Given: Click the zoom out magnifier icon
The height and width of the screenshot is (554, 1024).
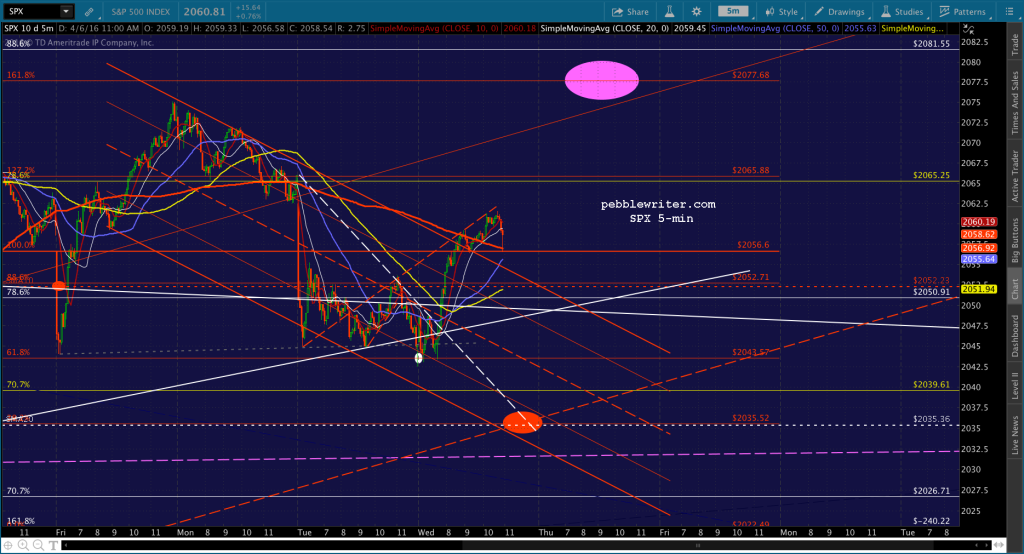Looking at the screenshot, I should coord(38,545).
